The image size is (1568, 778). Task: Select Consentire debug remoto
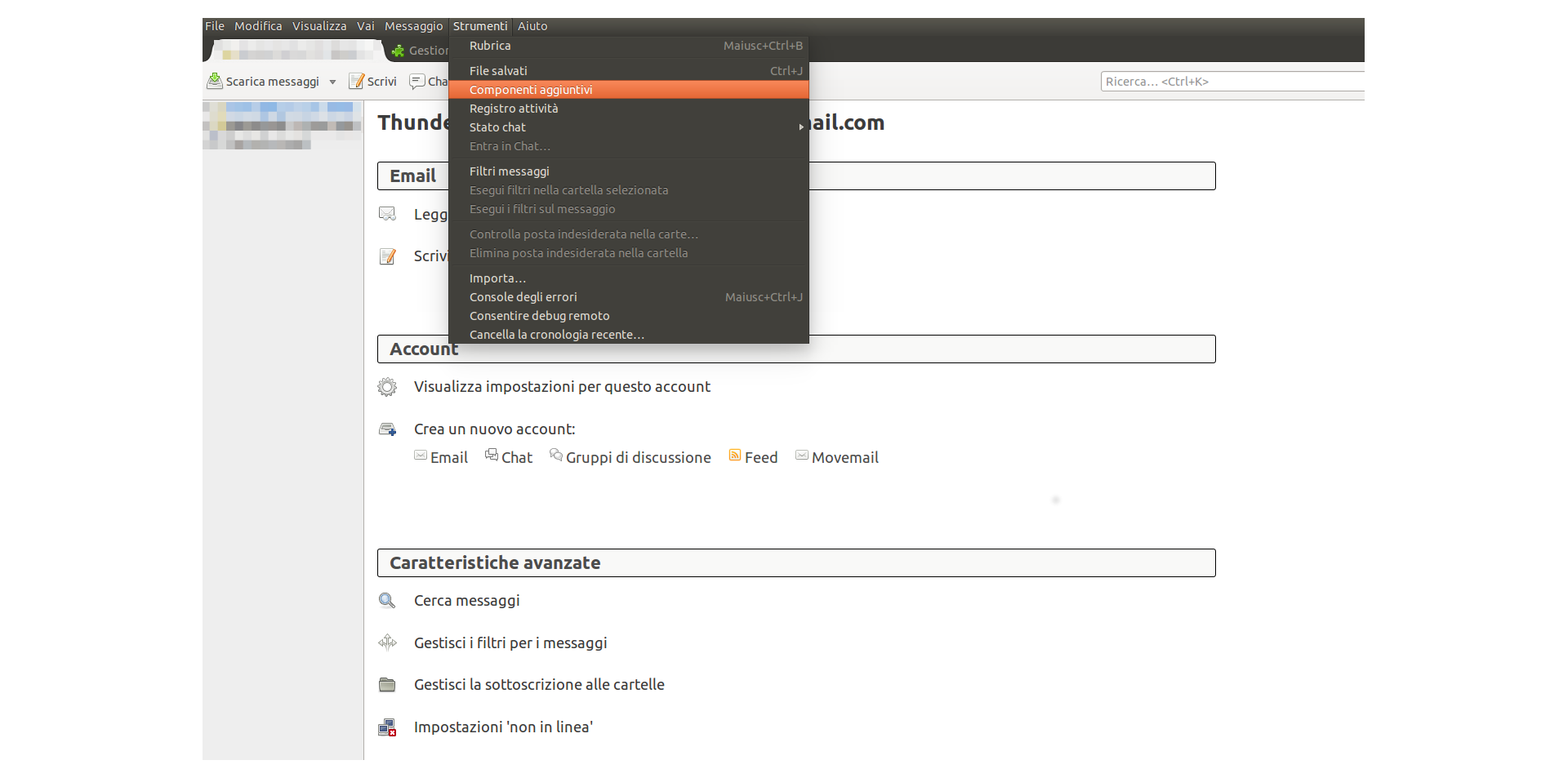[629, 316]
